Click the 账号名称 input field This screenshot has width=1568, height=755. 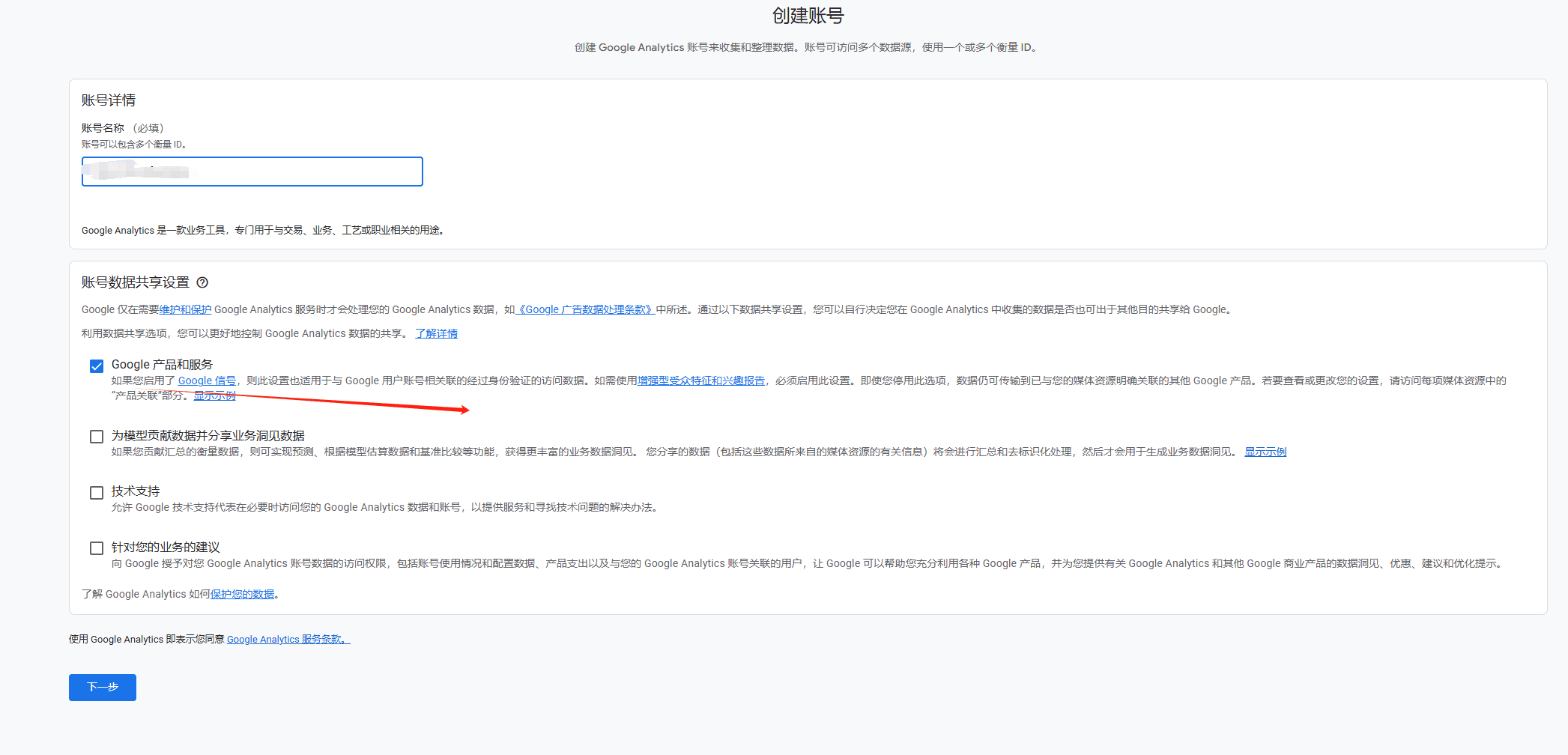tap(252, 172)
